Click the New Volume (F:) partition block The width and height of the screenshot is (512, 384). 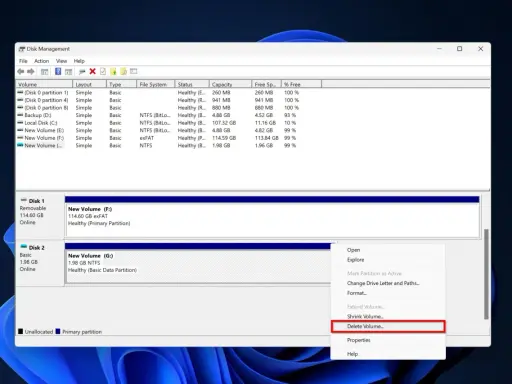click(x=272, y=217)
